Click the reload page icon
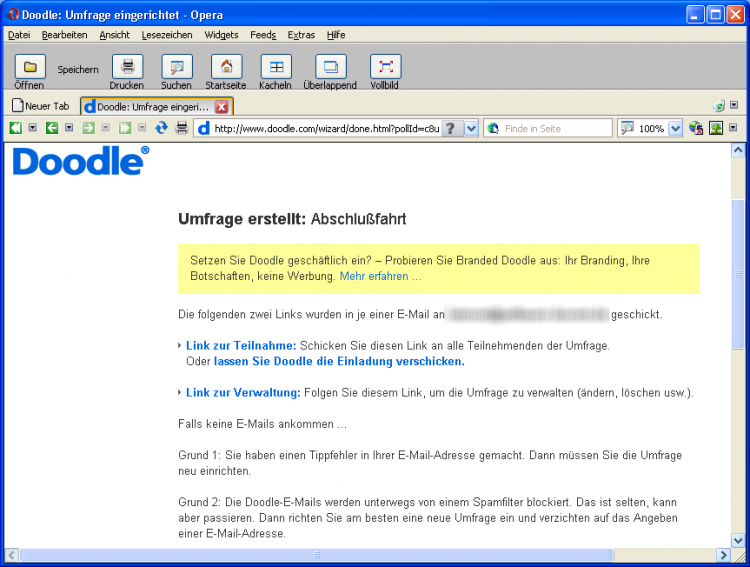Viewport: 750px width, 567px height. click(x=161, y=128)
